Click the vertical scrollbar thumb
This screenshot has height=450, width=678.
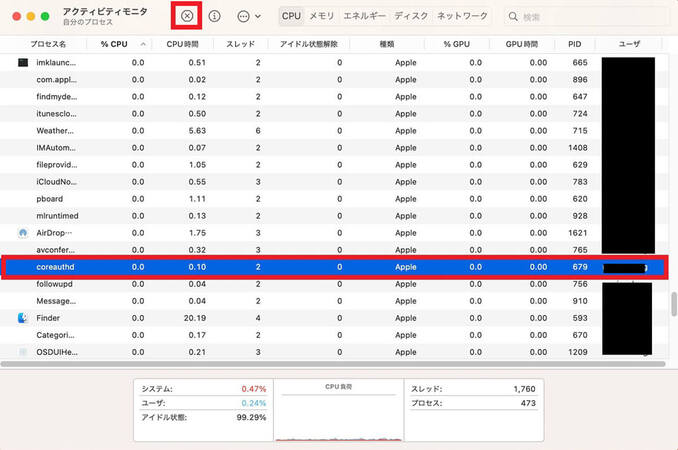tap(674, 304)
